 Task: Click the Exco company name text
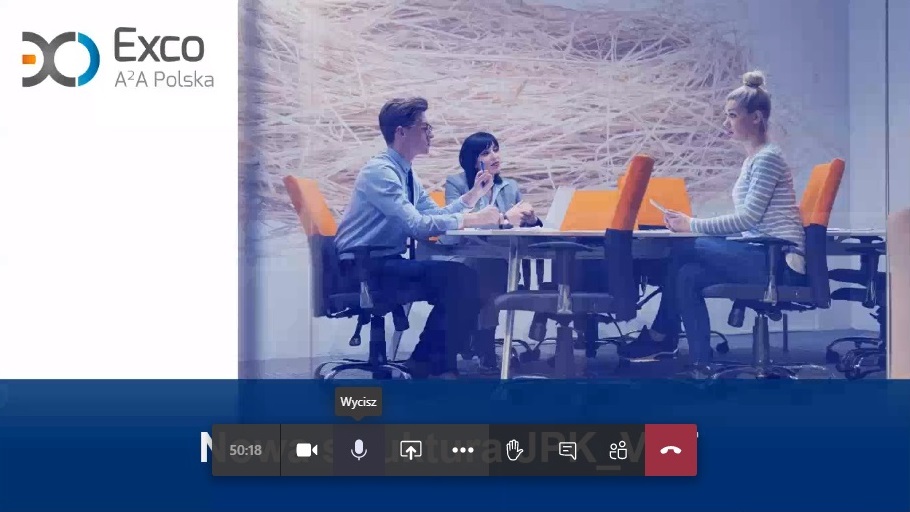pos(159,46)
